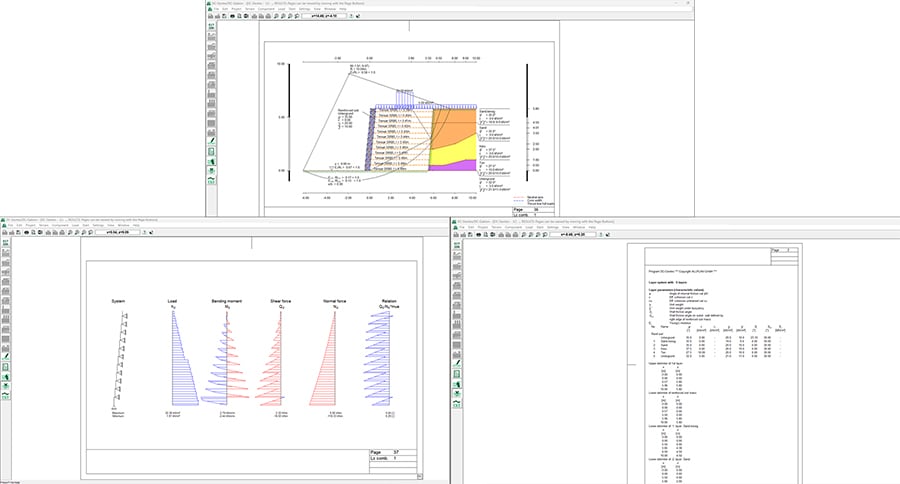Open the Terrain menu in the top window
900x484 pixels.
250,9
